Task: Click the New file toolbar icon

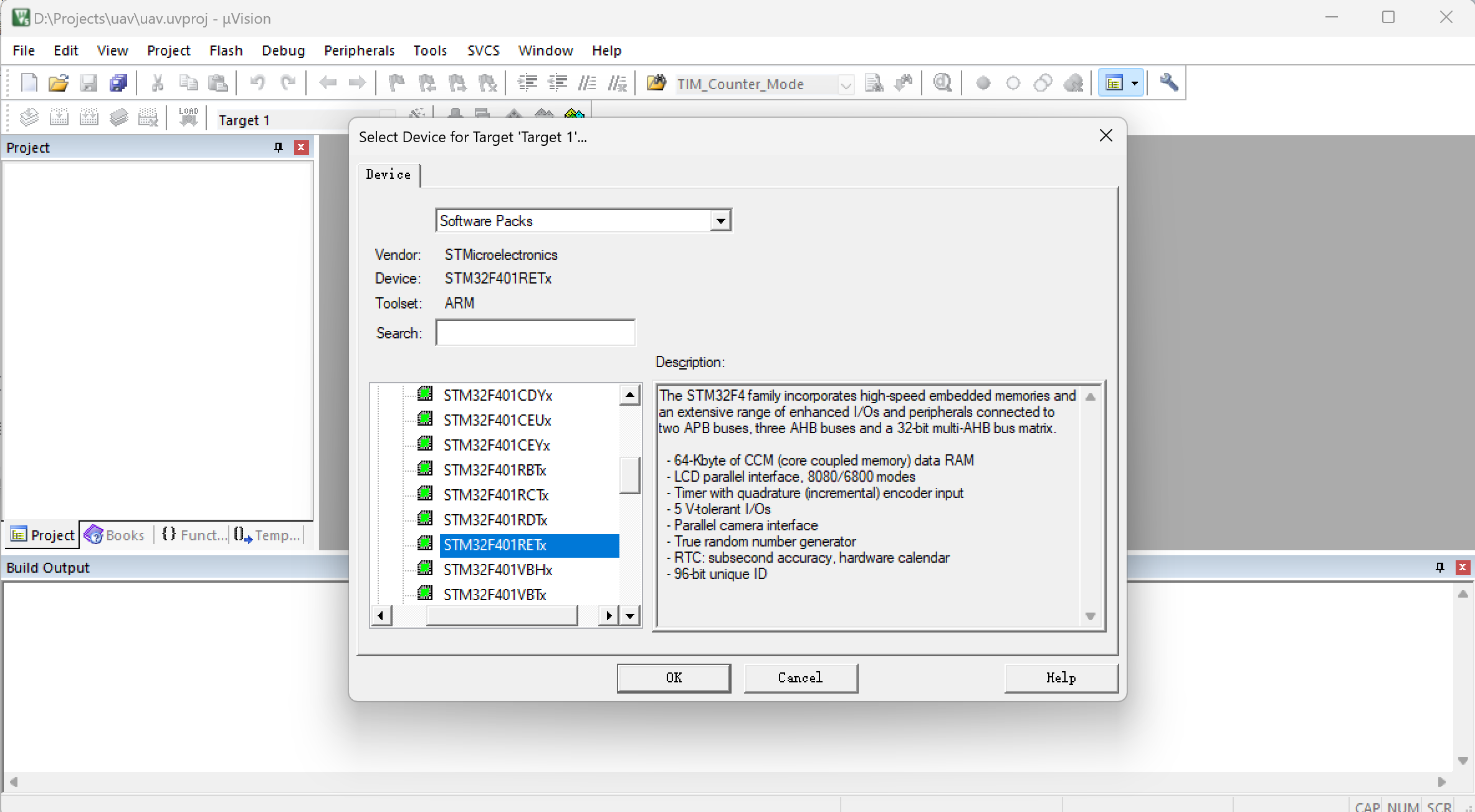Action: [29, 83]
